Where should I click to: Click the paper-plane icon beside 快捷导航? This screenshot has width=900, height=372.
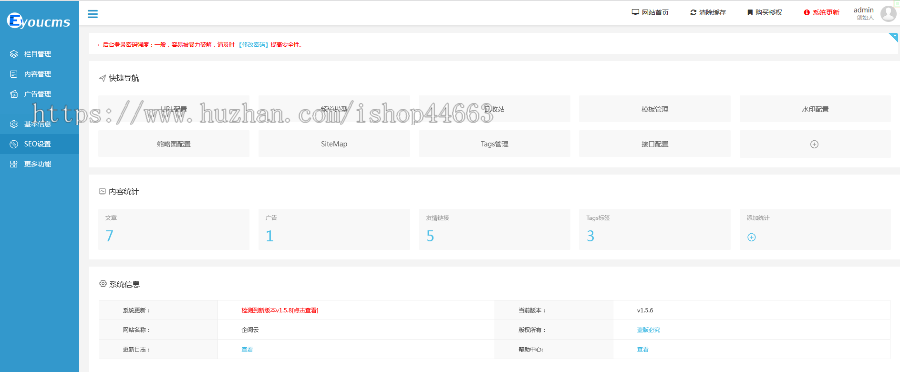pyautogui.click(x=102, y=78)
